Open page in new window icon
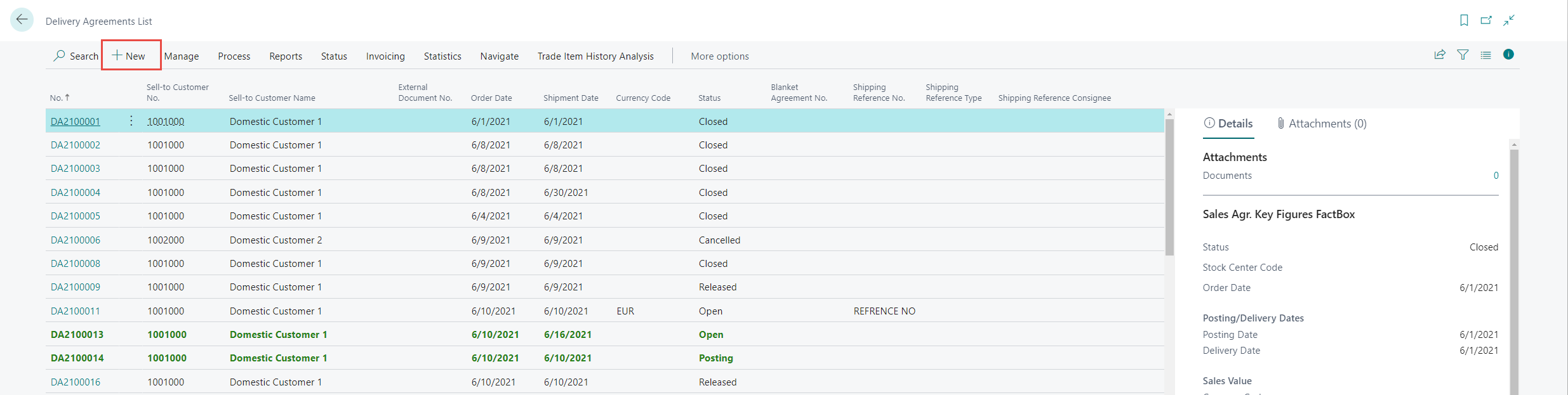 (x=1486, y=20)
